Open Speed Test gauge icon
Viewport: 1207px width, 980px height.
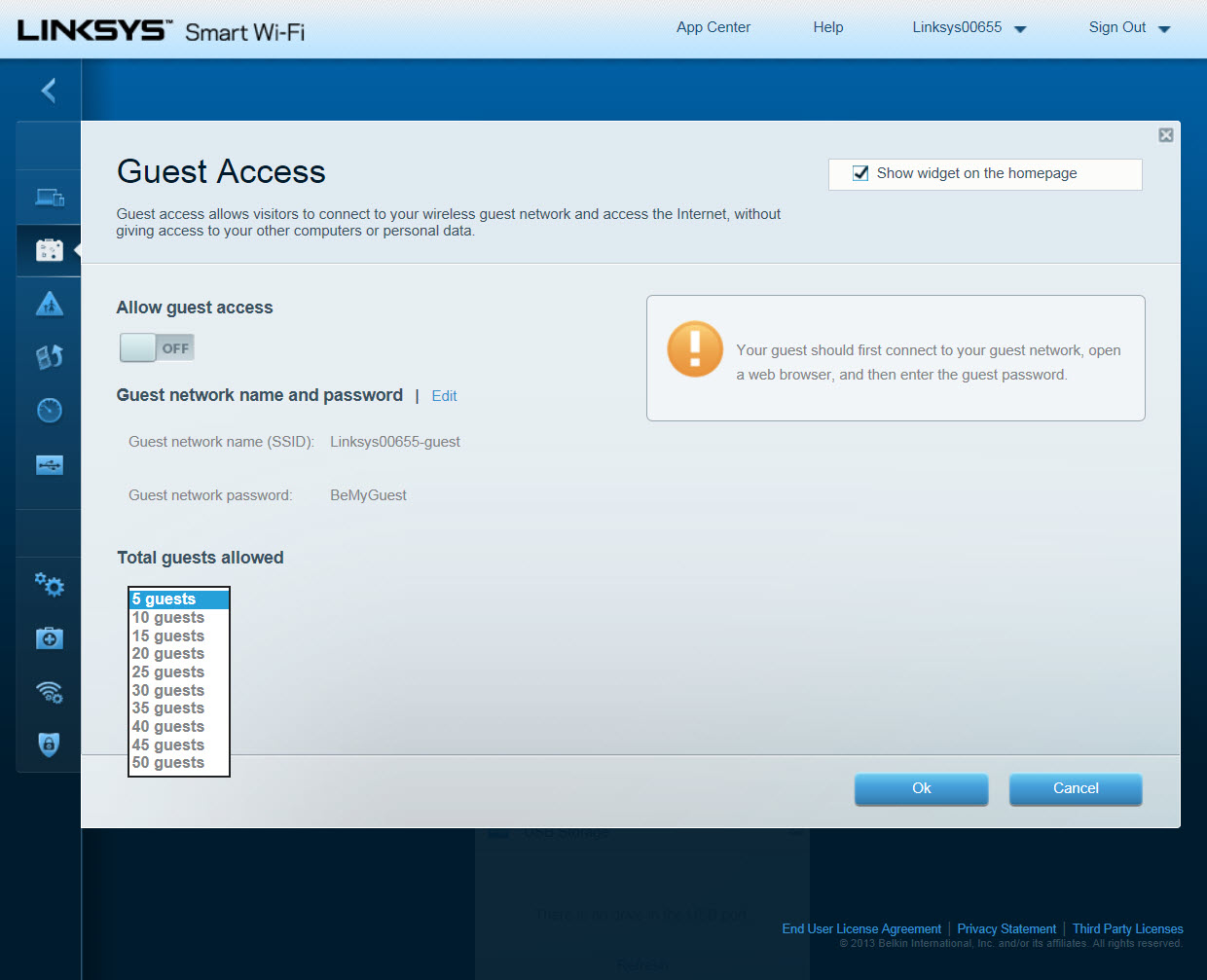coord(50,411)
